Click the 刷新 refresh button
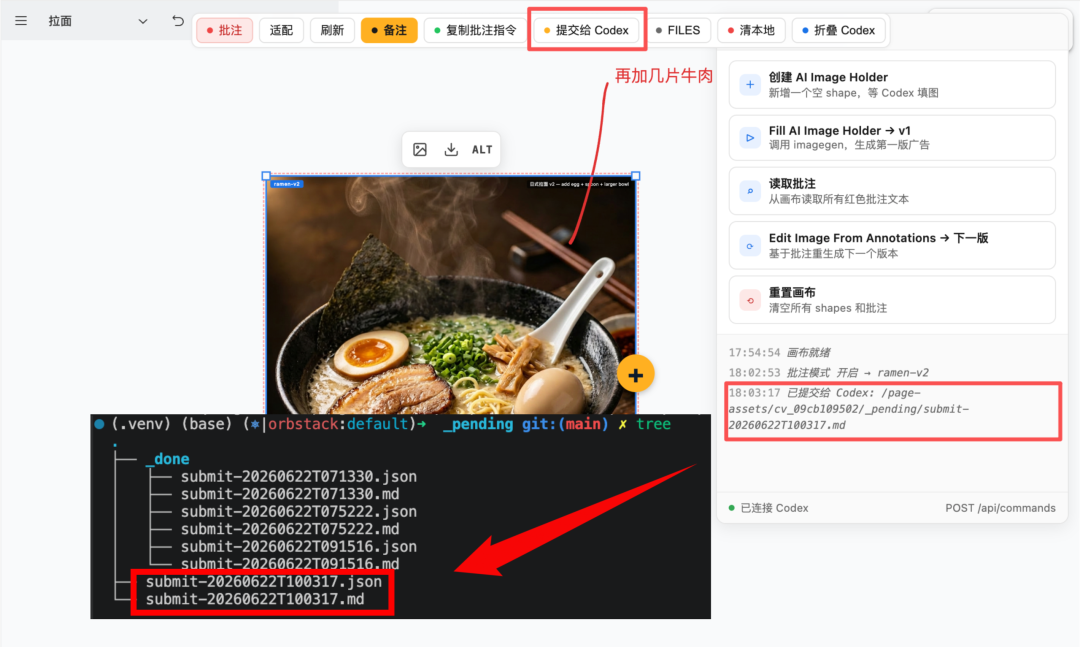Viewport: 1080px width, 647px height. [332, 30]
